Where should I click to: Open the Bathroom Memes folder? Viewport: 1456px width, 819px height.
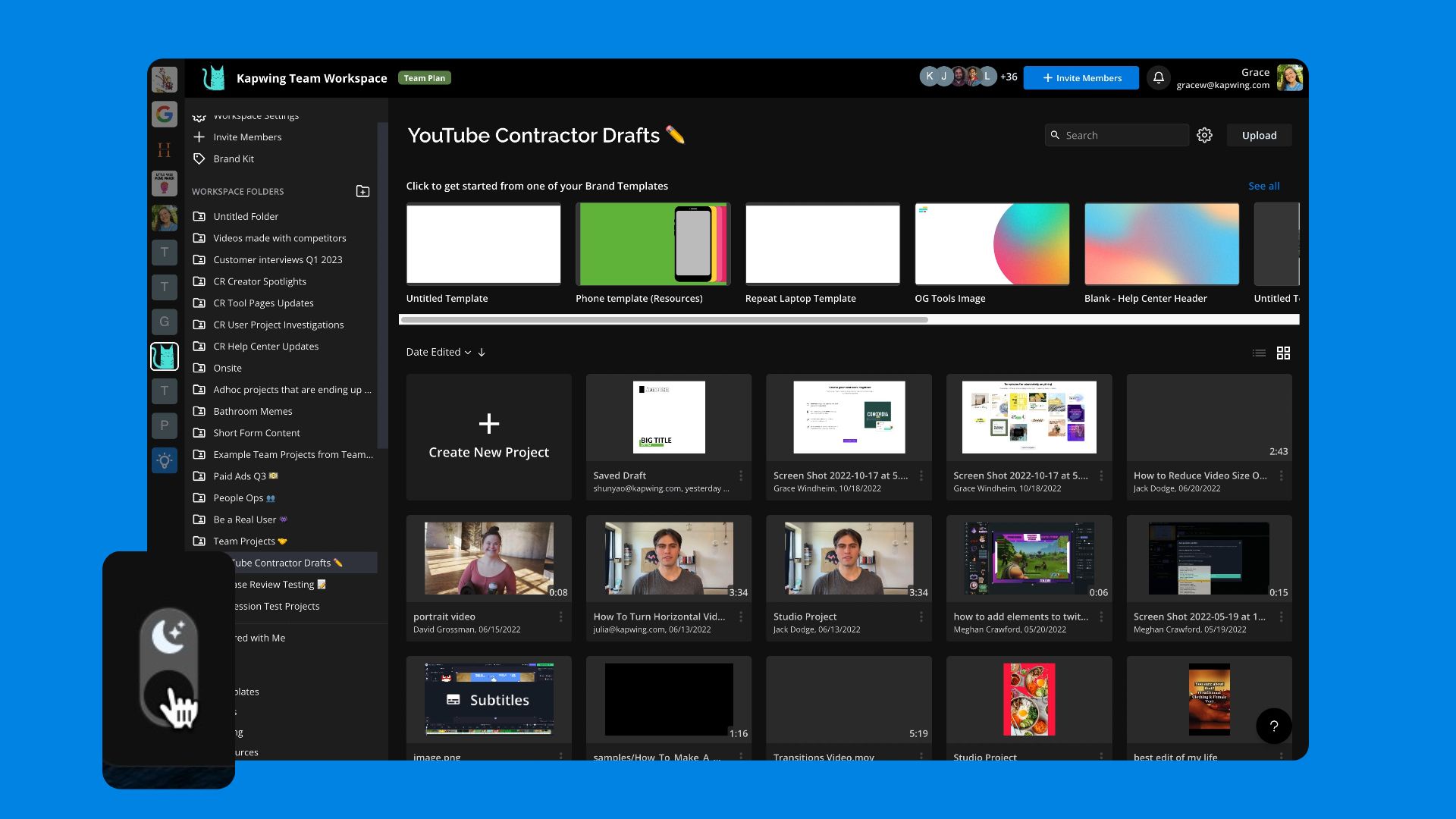point(253,411)
